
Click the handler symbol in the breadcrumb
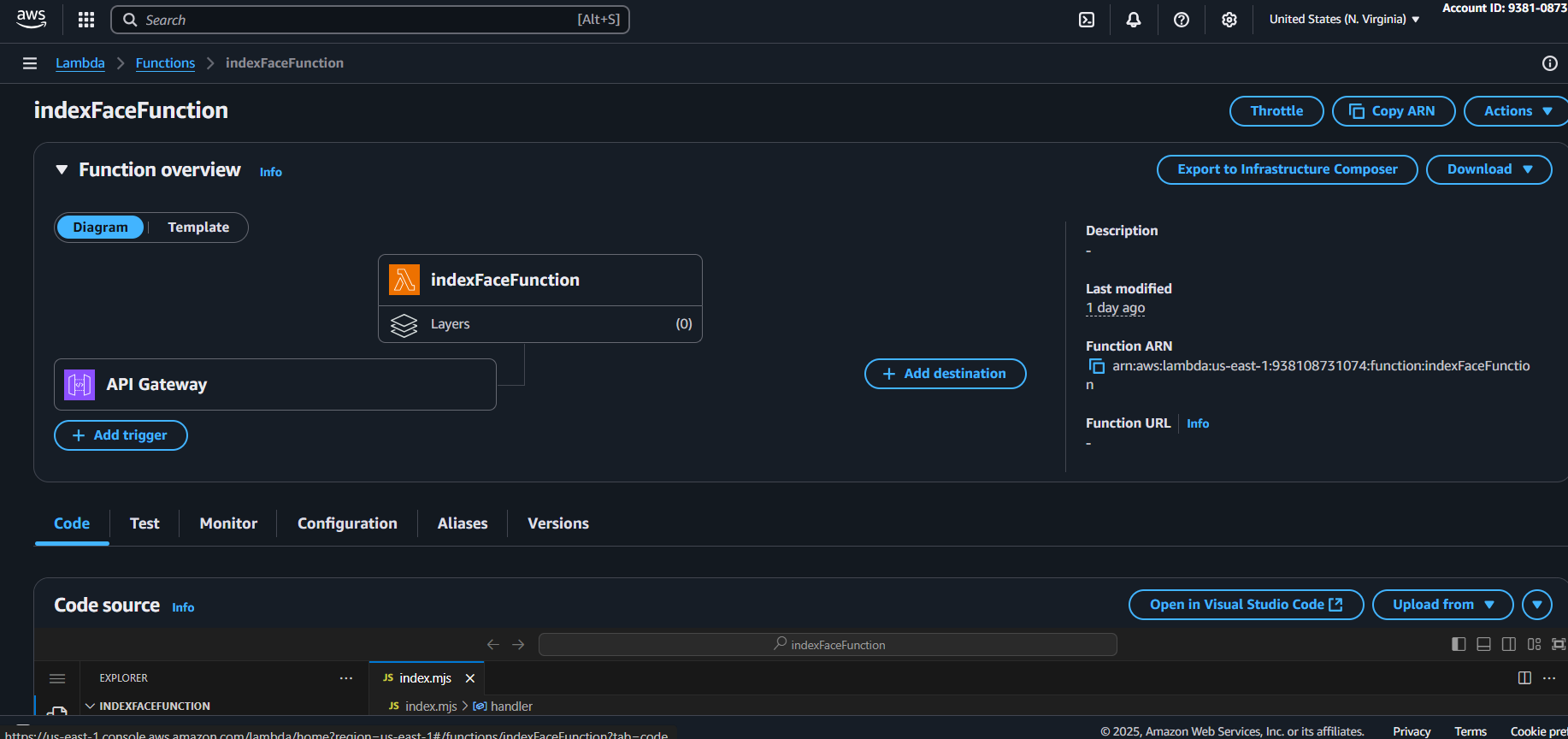[x=503, y=706]
